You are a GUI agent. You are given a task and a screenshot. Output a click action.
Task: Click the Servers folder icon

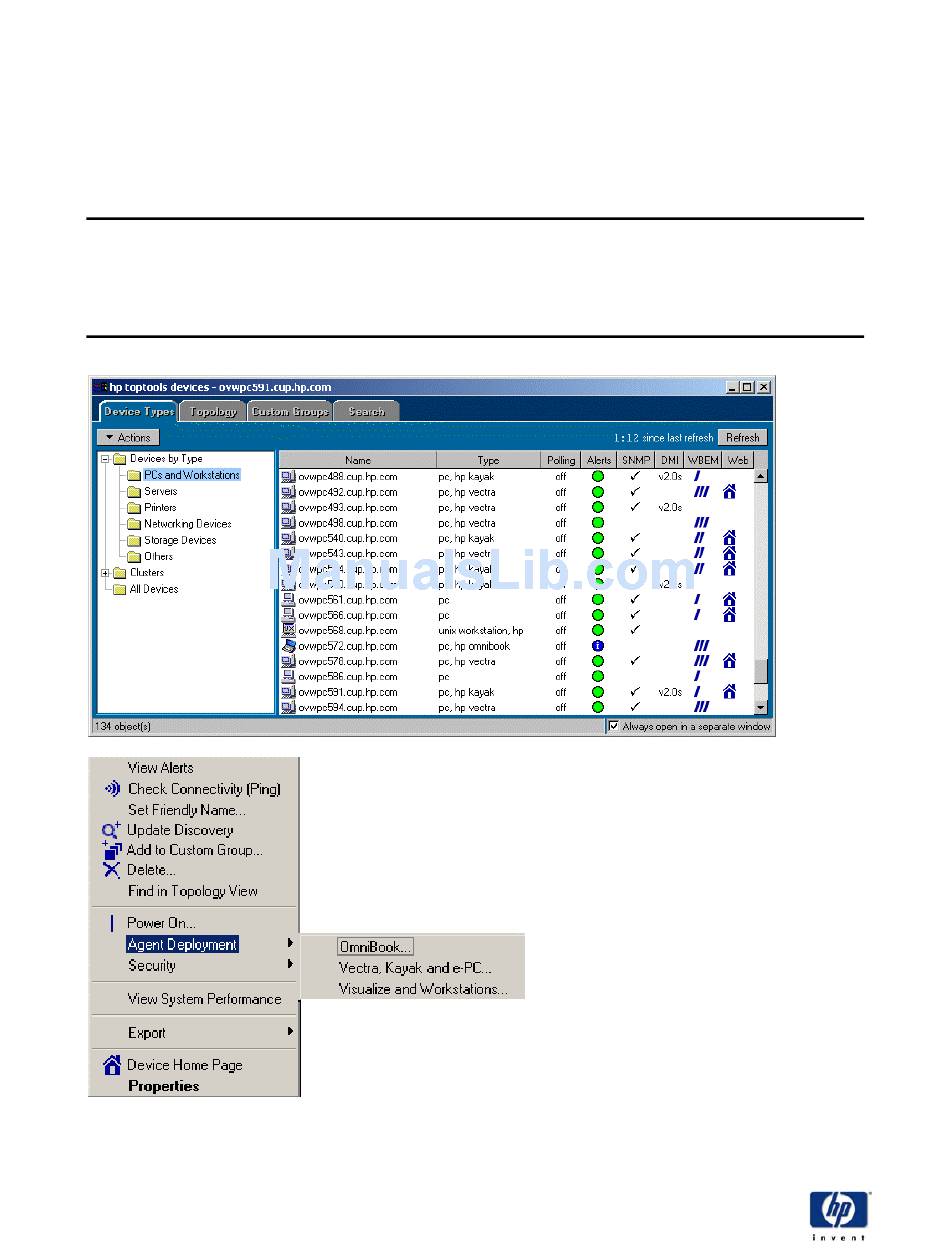134,492
